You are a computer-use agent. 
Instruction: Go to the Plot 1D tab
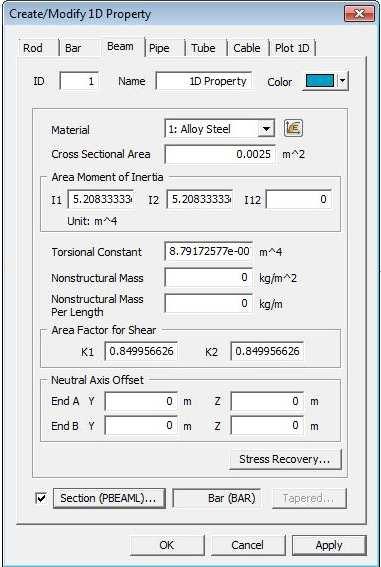(x=292, y=48)
